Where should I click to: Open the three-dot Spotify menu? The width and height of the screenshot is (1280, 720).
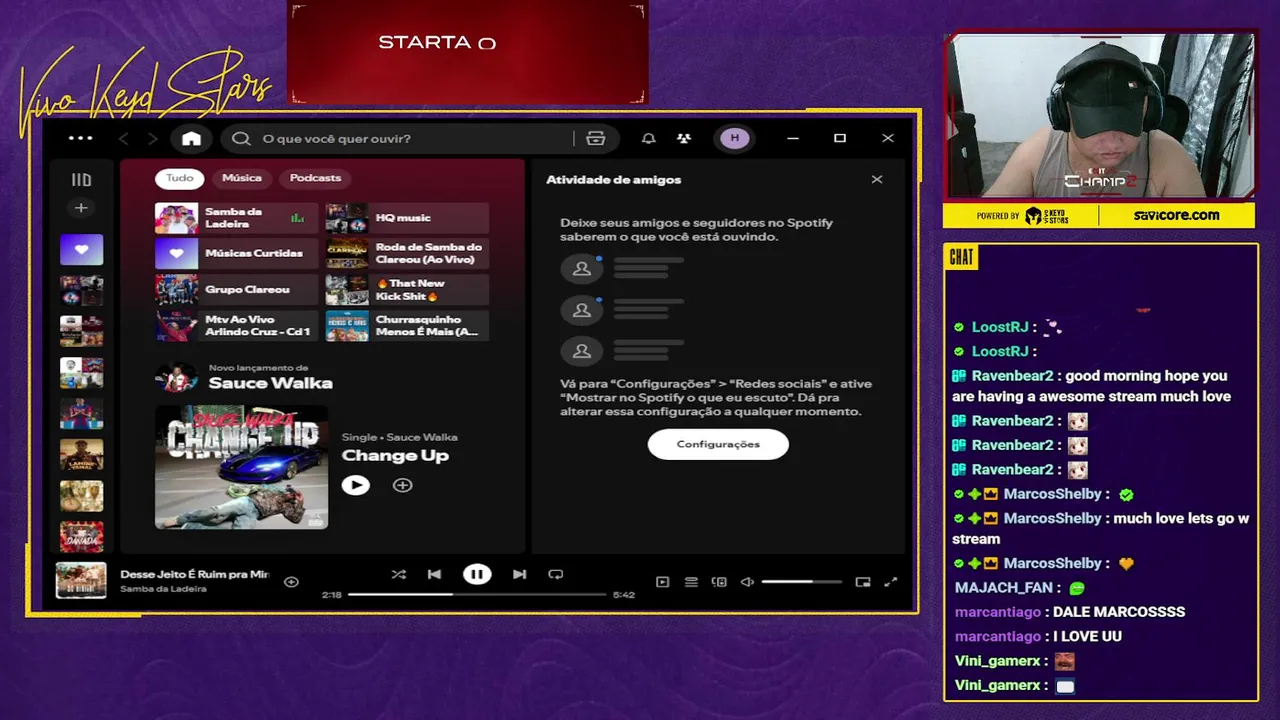point(80,138)
